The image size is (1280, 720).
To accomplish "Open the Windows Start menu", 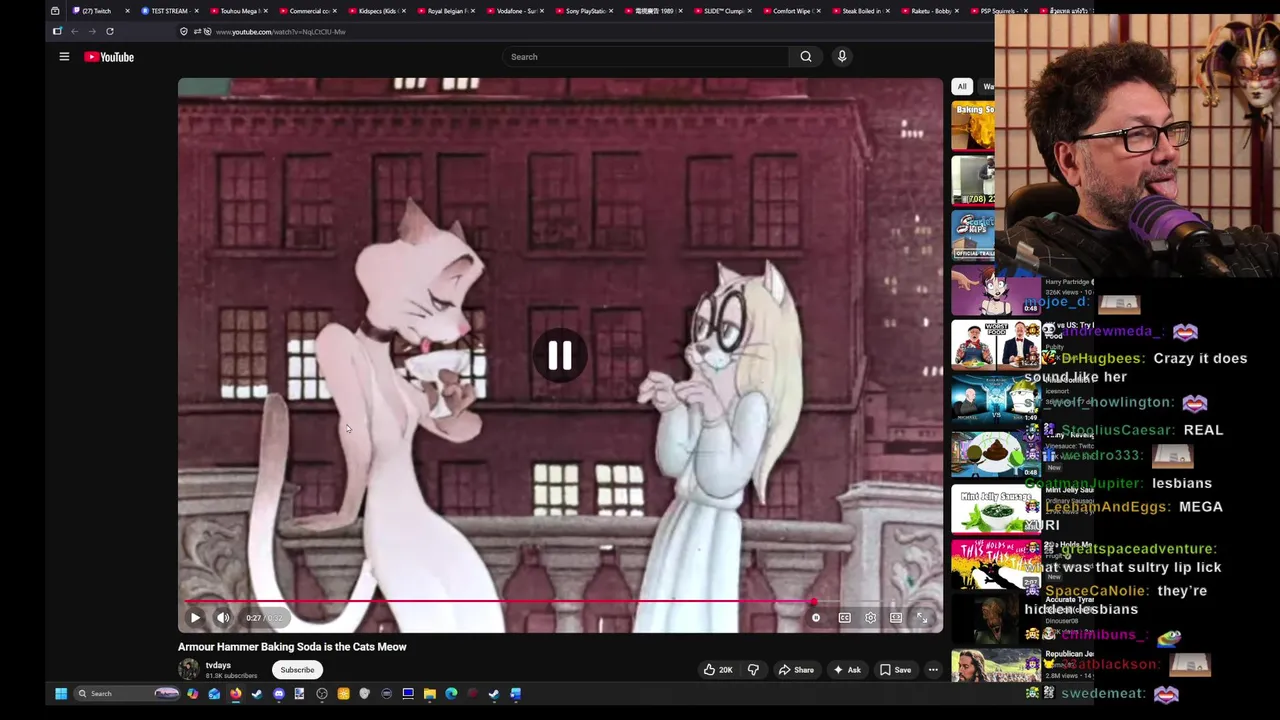I will pos(61,693).
